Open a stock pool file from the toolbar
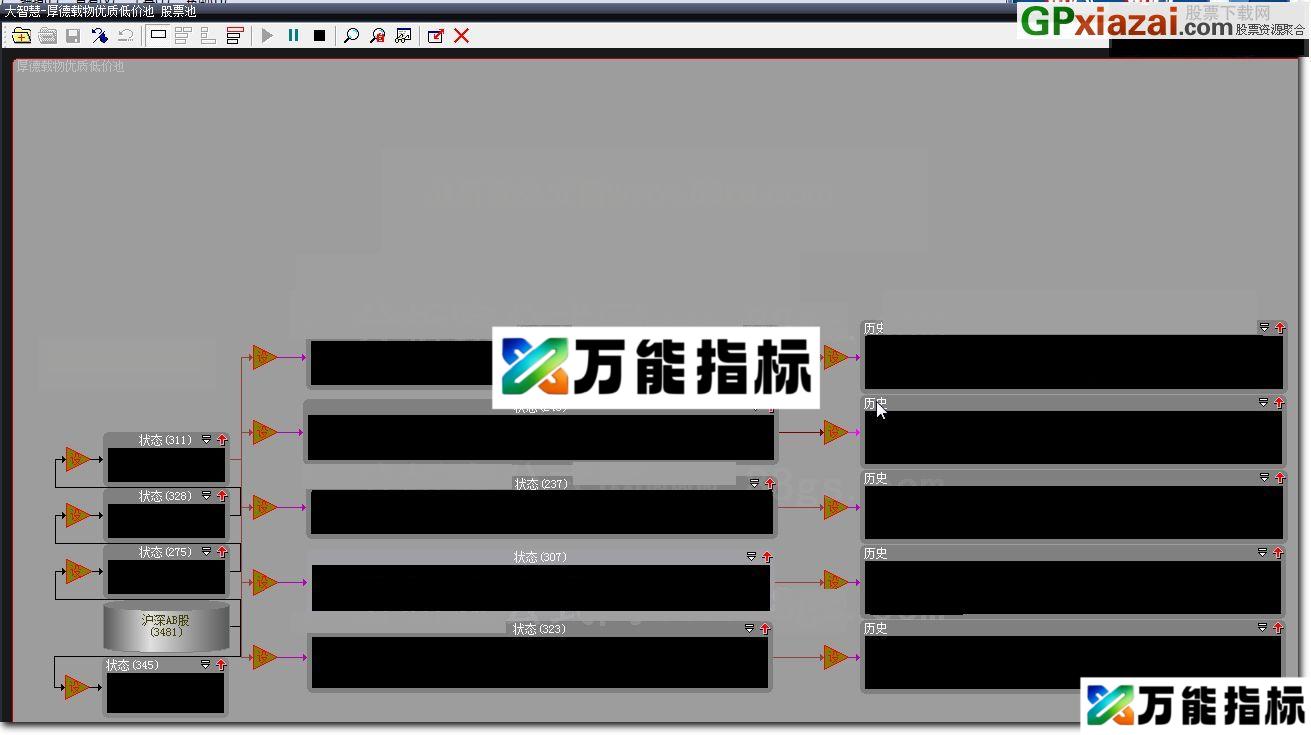The height and width of the screenshot is (735, 1311). (21, 36)
